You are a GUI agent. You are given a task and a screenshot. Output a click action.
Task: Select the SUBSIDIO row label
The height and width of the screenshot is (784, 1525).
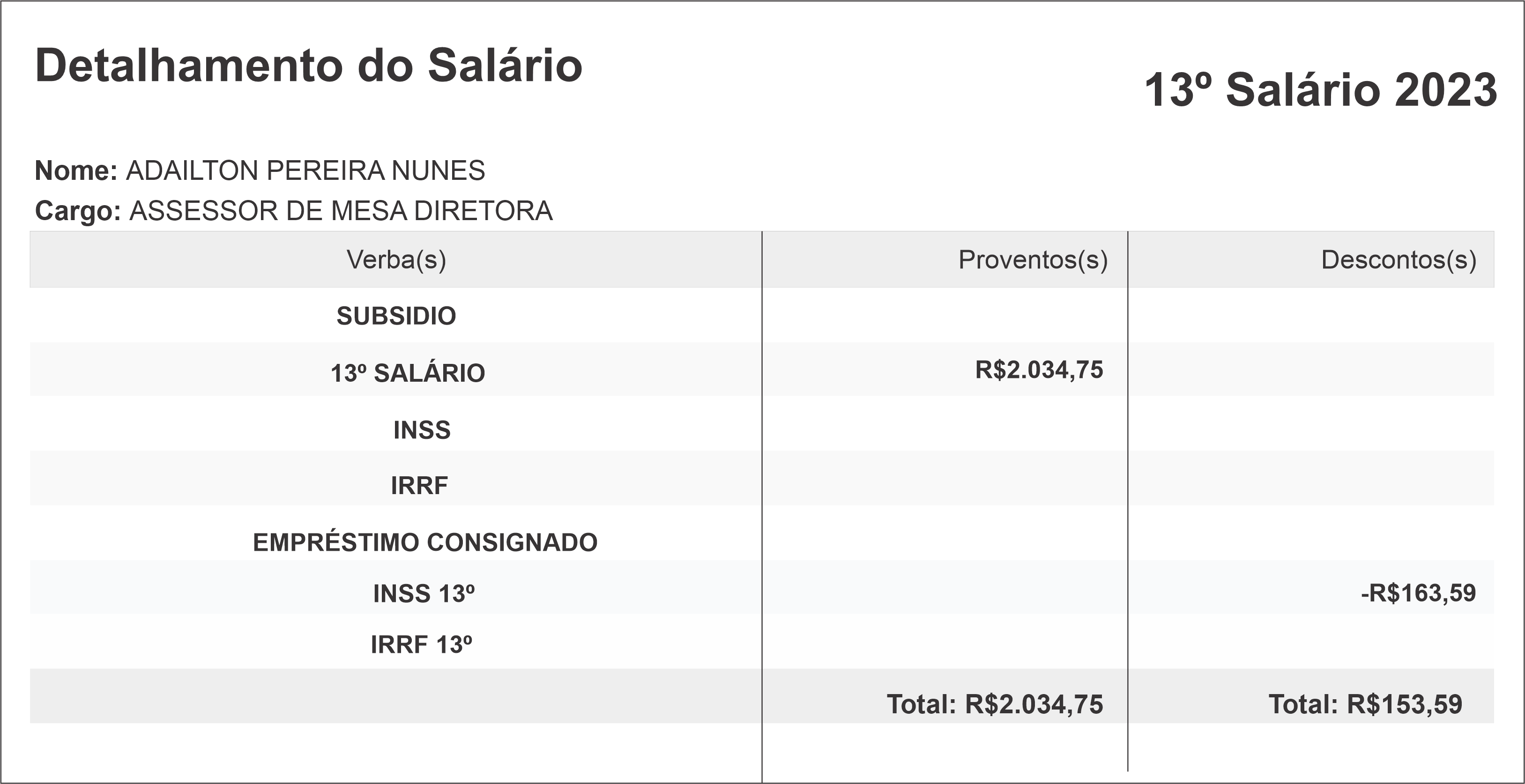(396, 316)
